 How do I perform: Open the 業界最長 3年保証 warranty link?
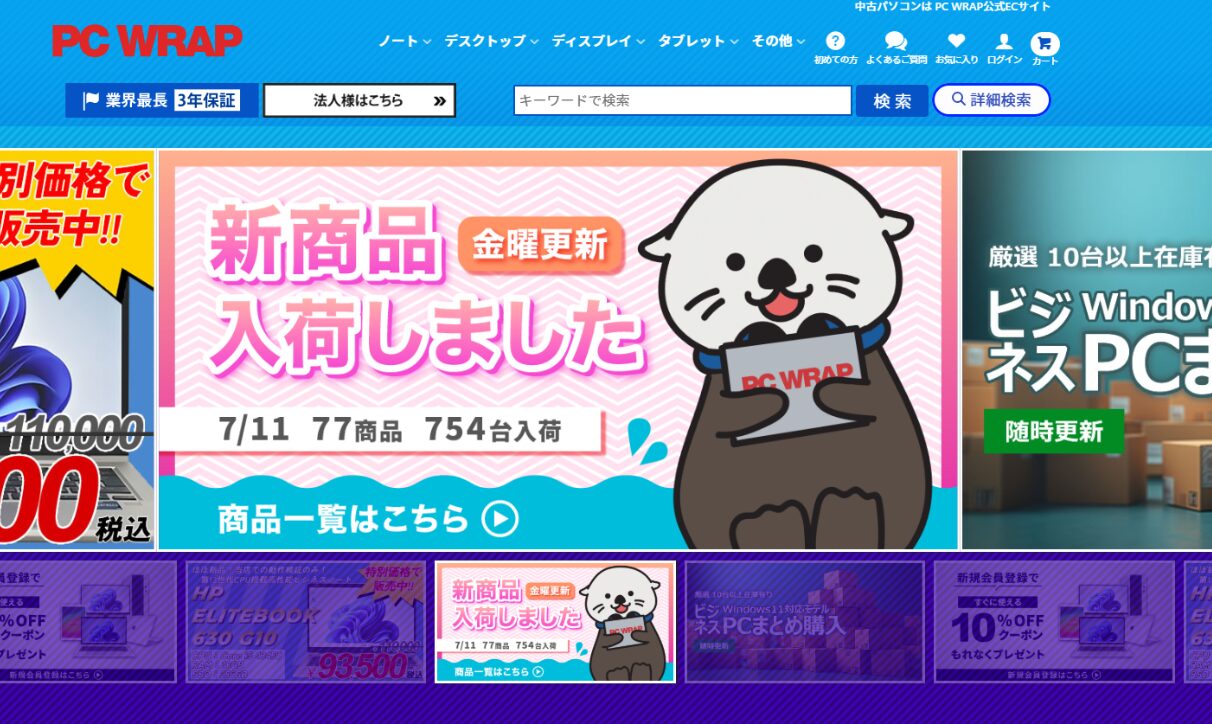coord(162,100)
